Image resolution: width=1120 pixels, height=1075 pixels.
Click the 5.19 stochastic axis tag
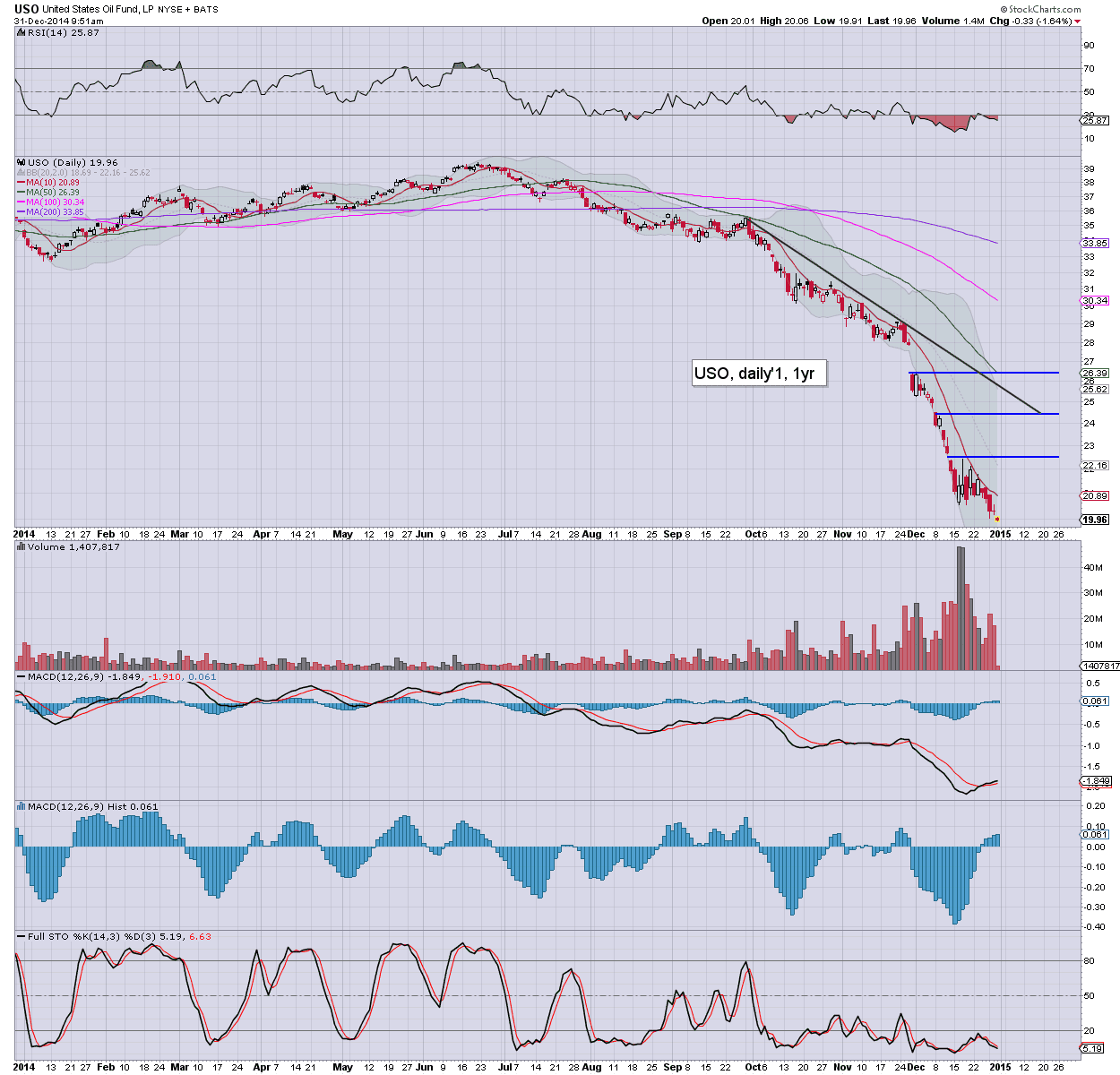point(1092,1049)
